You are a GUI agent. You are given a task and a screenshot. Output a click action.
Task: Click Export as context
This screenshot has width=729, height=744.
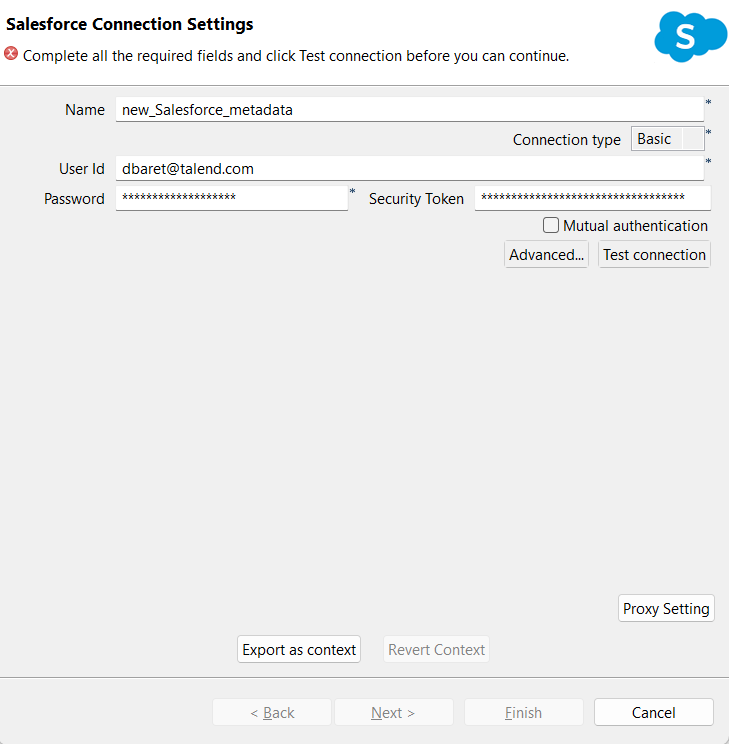point(299,649)
